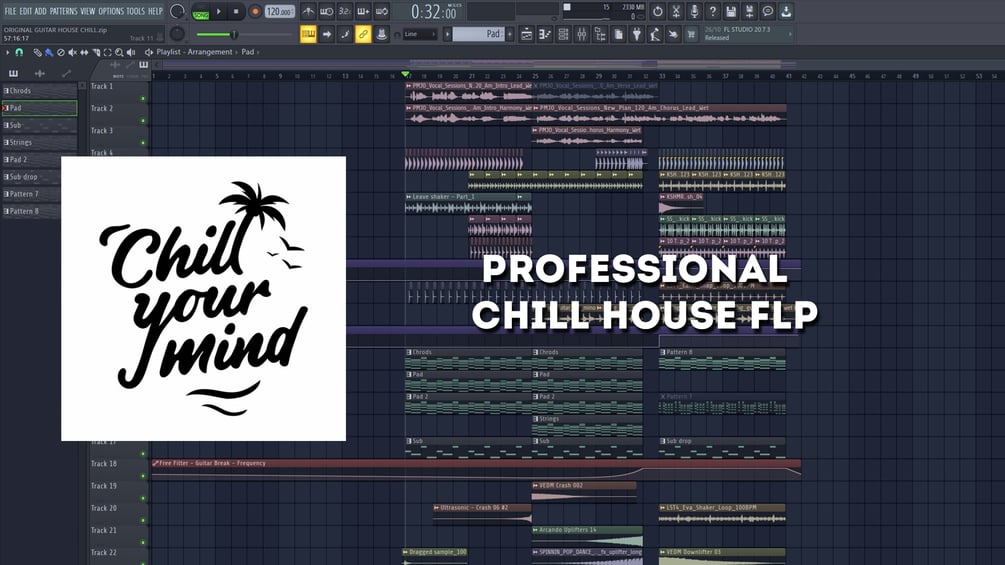Click the arrow left of pattern selector
The image size is (1005, 565).
click(447, 34)
